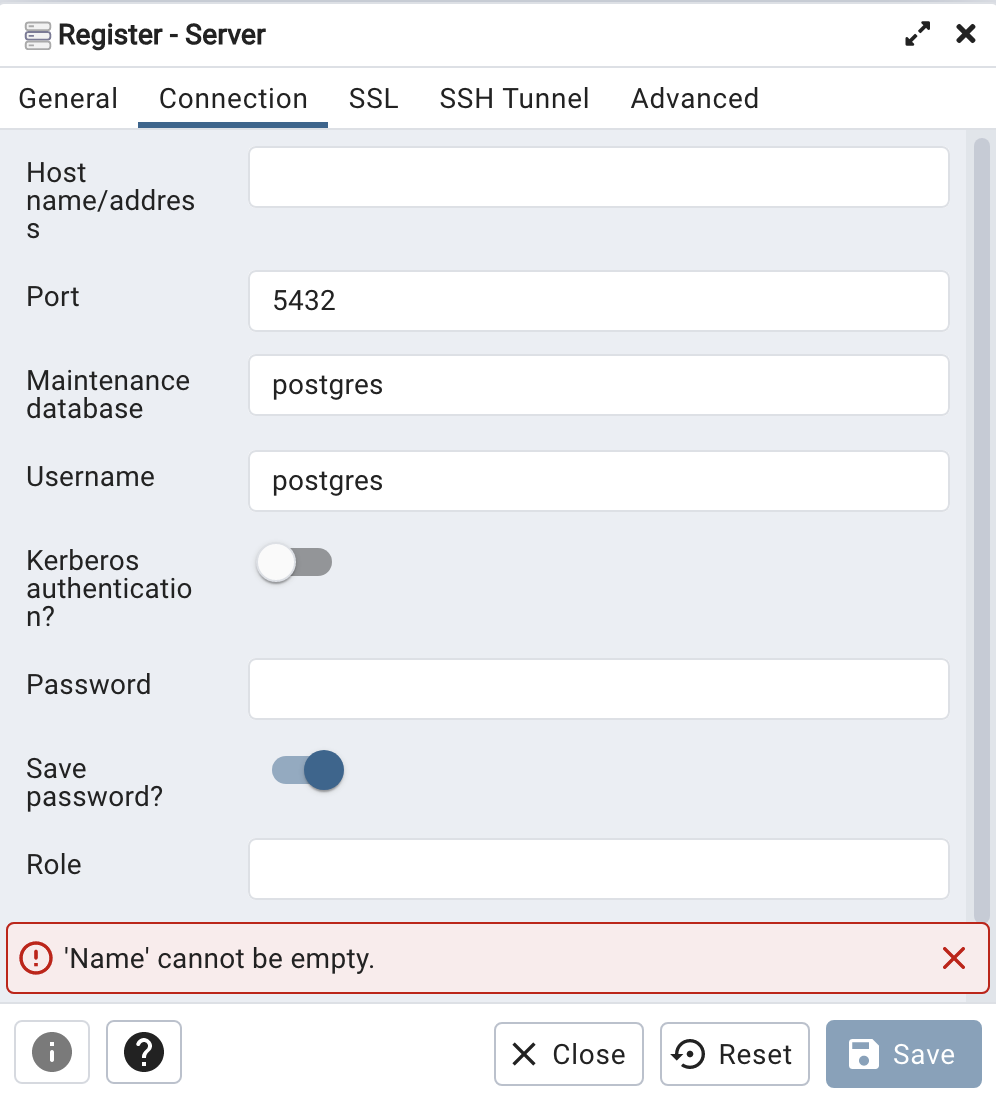This screenshot has width=996, height=1100.
Task: Close the Register - Server dialog with X icon
Action: [966, 34]
